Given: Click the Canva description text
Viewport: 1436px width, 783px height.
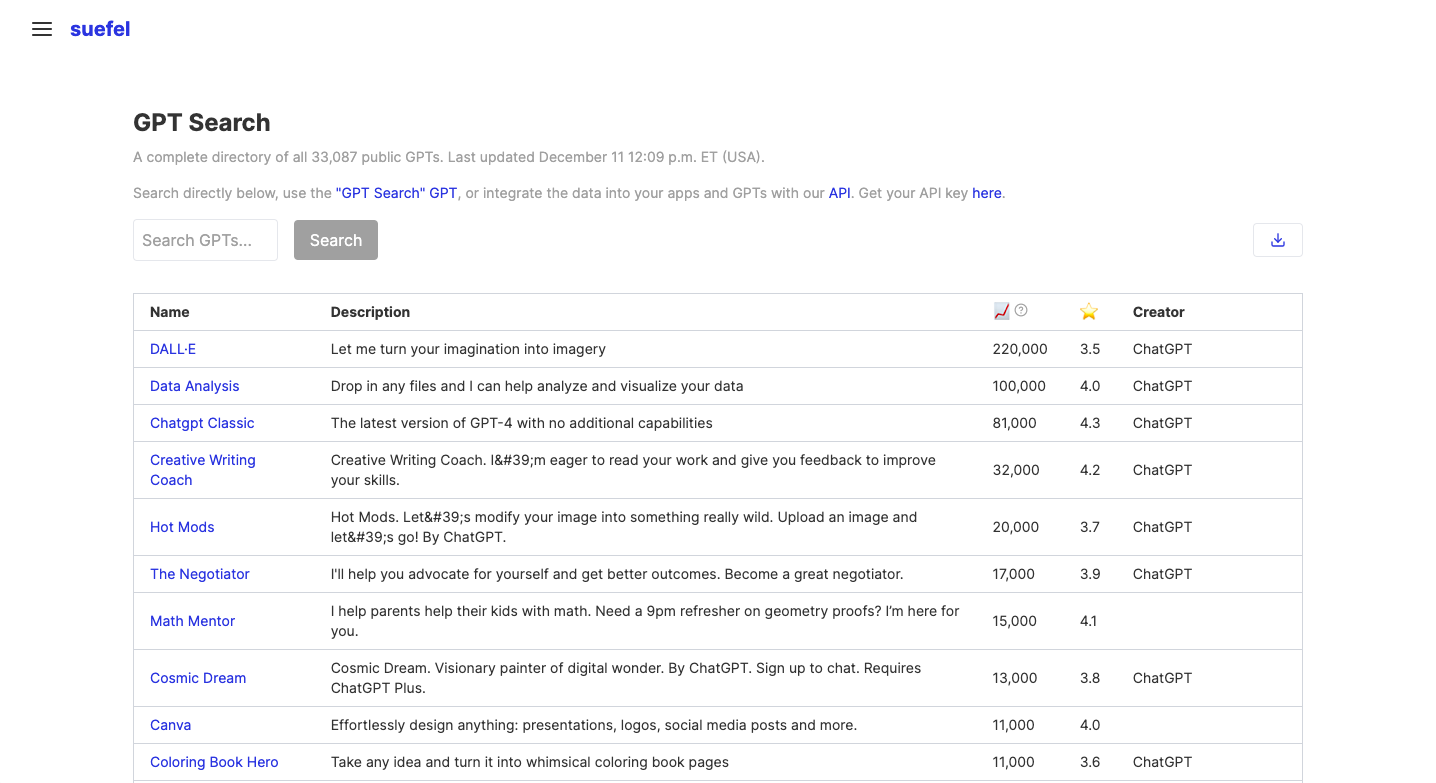Looking at the screenshot, I should pyautogui.click(x=594, y=725).
